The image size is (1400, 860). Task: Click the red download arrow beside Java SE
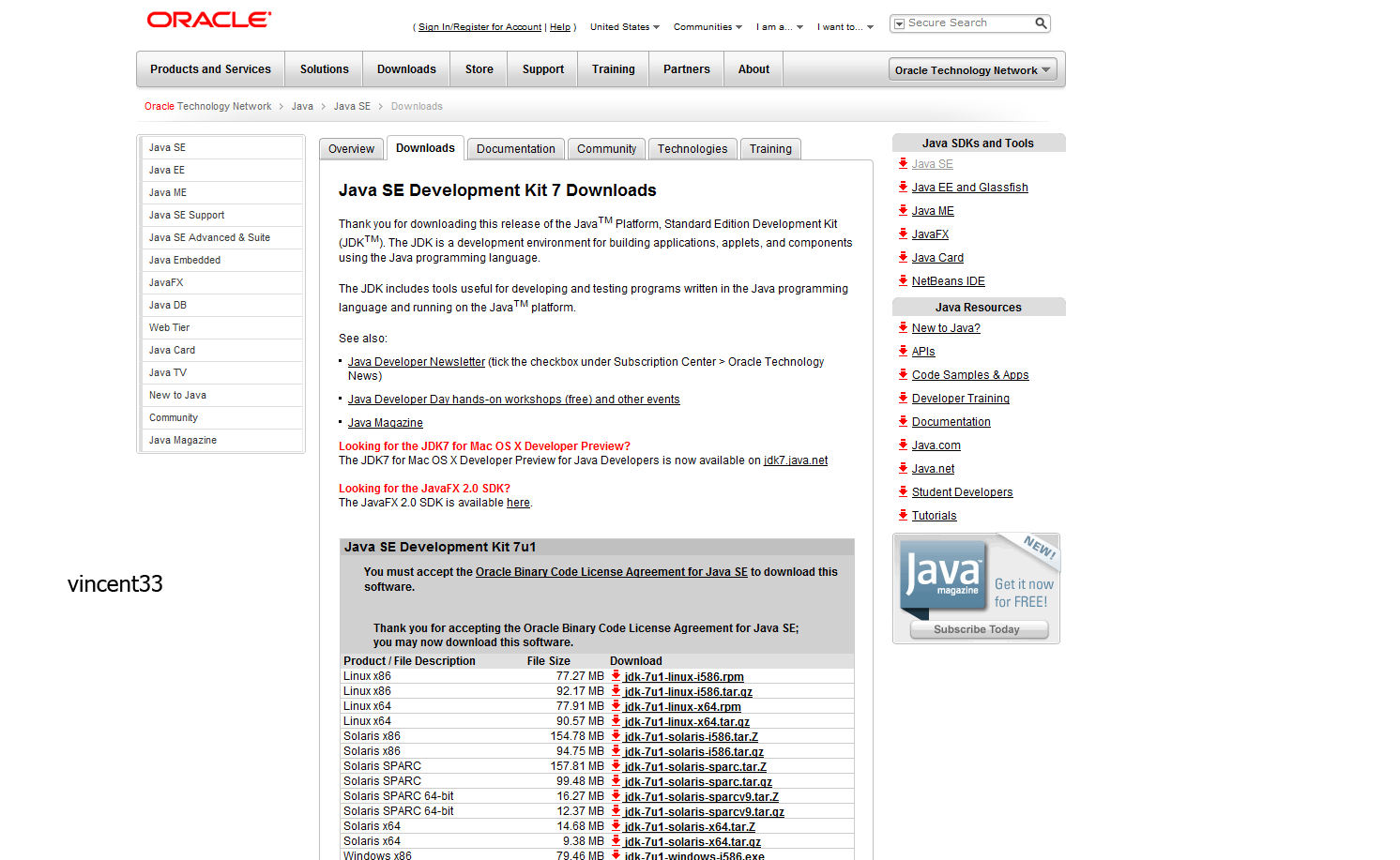point(903,163)
